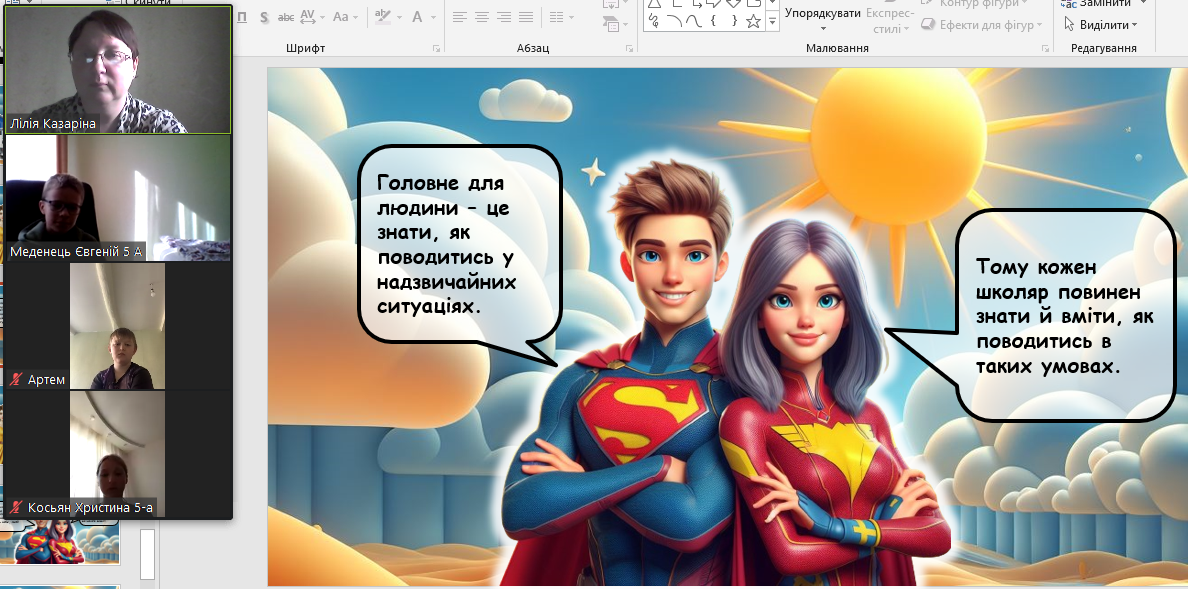1188x589 pixels.
Task: Click the Експрес-стилі quick styles button
Action: (x=889, y=20)
